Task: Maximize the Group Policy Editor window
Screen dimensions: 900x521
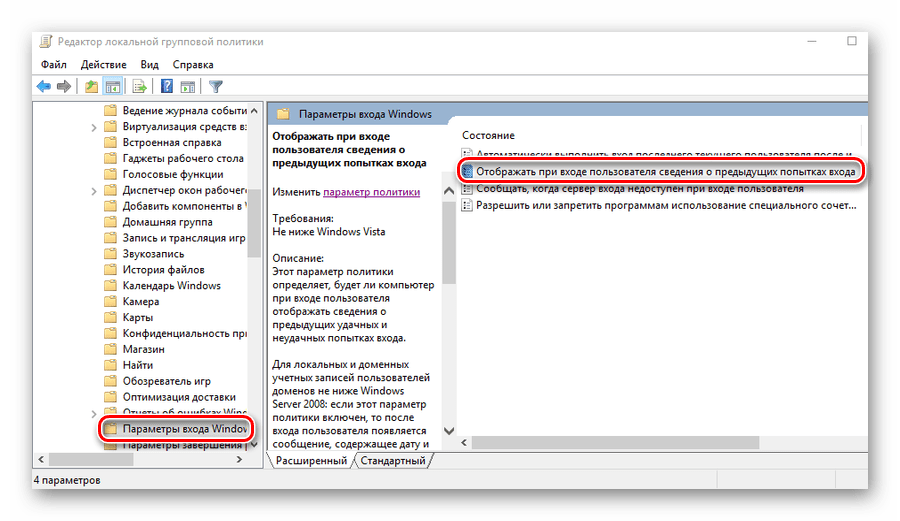Action: pos(852,41)
